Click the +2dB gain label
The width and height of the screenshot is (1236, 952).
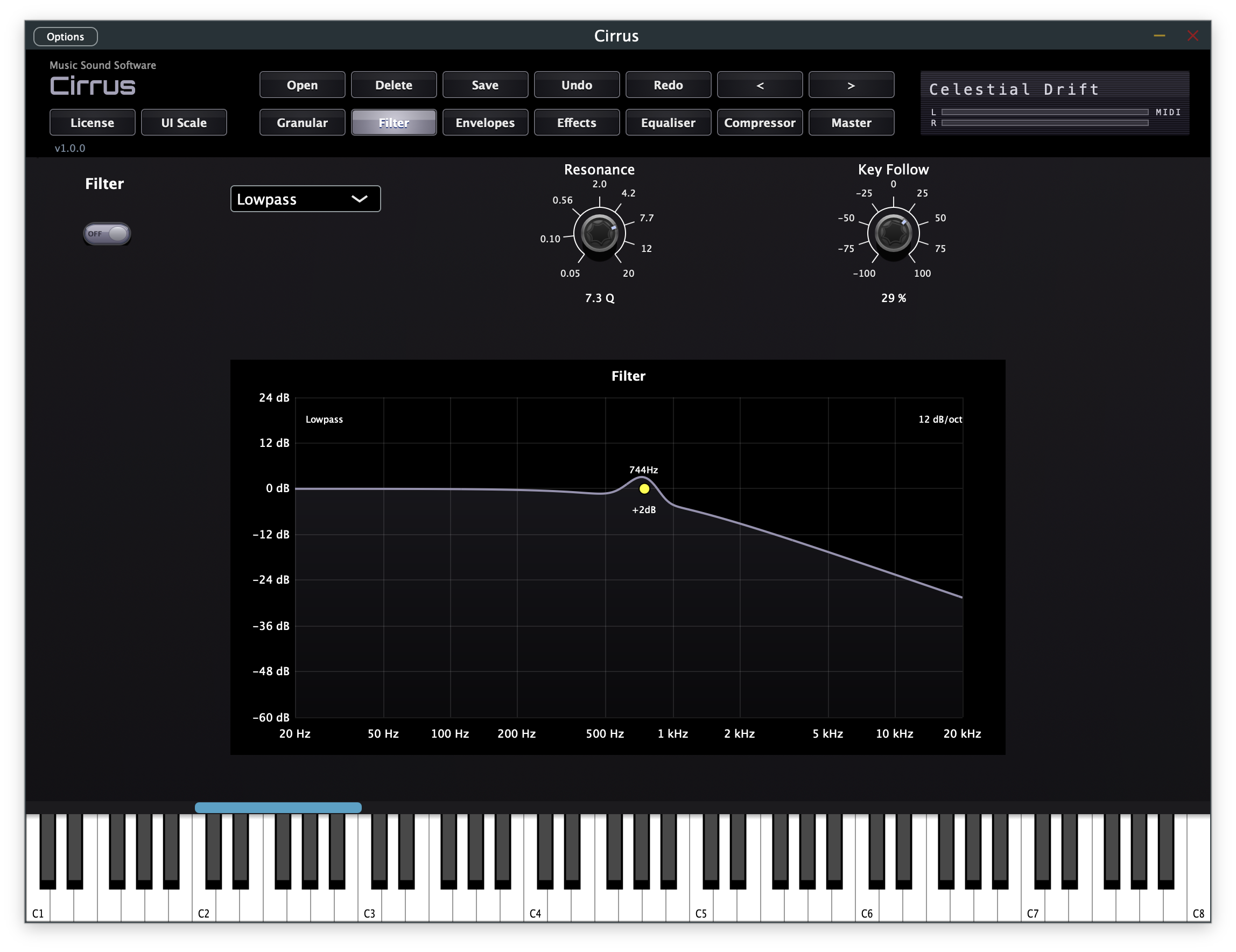(643, 509)
